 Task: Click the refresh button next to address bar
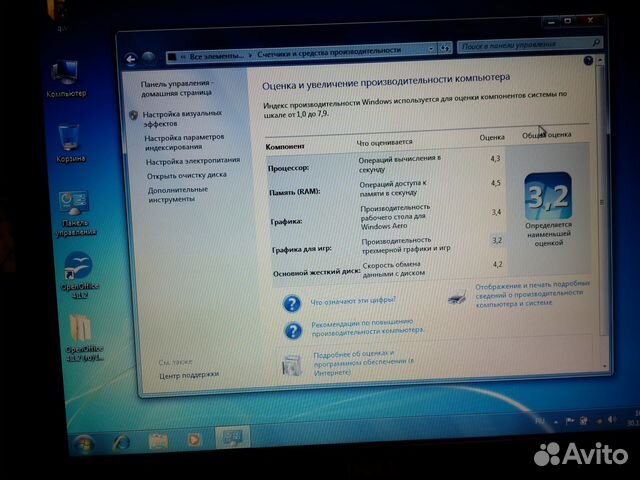click(444, 48)
